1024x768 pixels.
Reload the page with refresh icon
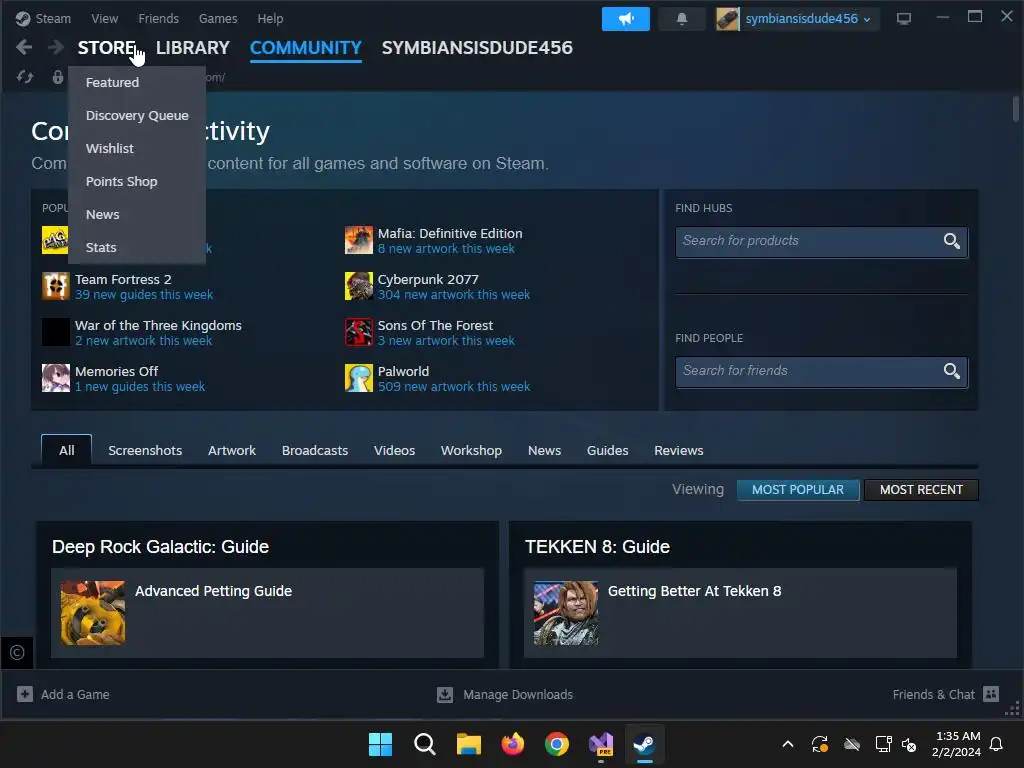pyautogui.click(x=25, y=77)
